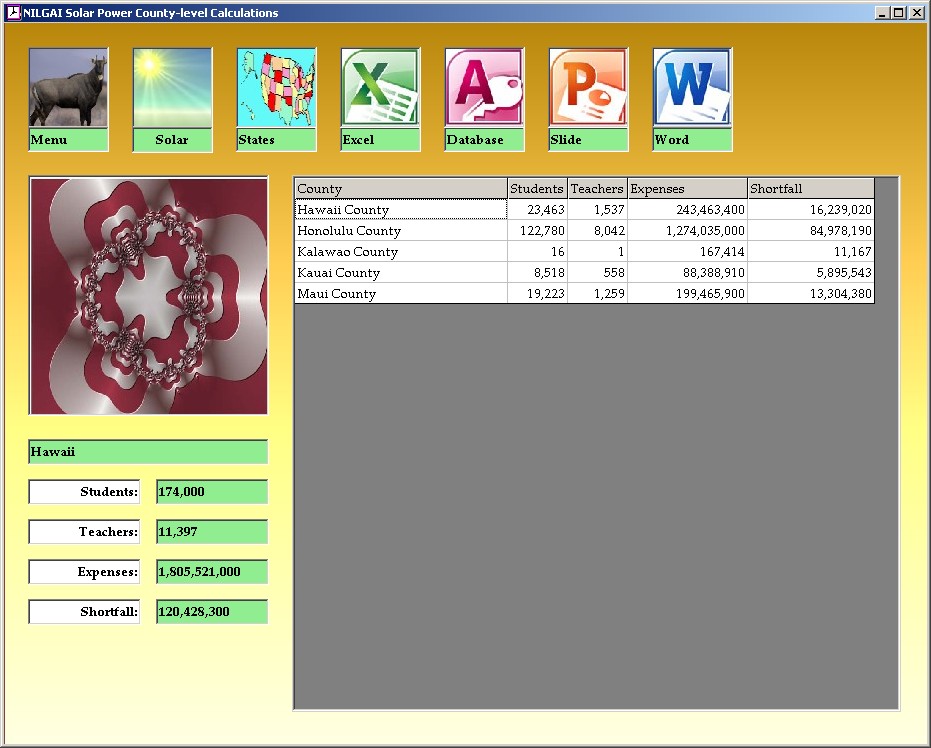Image resolution: width=931 pixels, height=748 pixels.
Task: Click the application icon in title bar
Action: (13, 13)
